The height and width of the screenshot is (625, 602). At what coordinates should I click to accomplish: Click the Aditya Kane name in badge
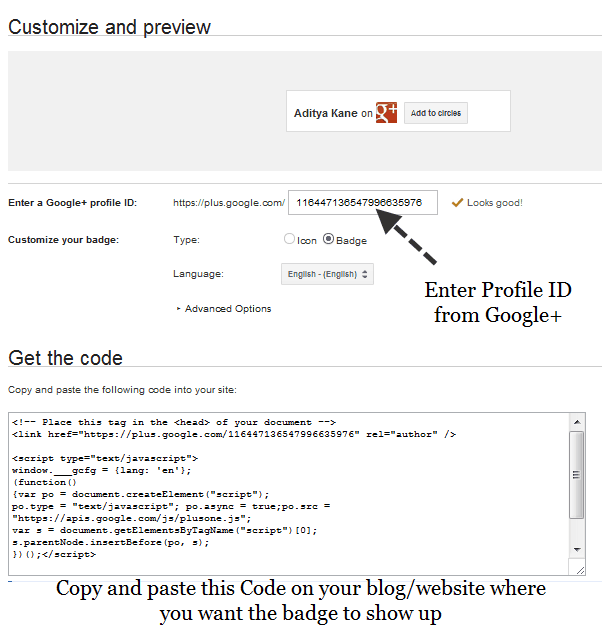(x=325, y=114)
